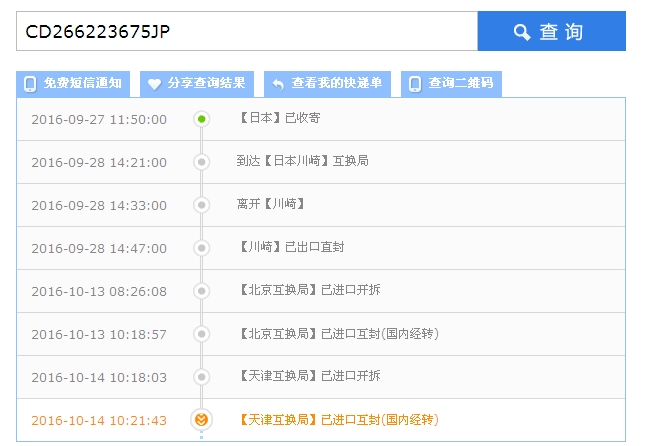Click the blue 查询 search button

coord(552,31)
